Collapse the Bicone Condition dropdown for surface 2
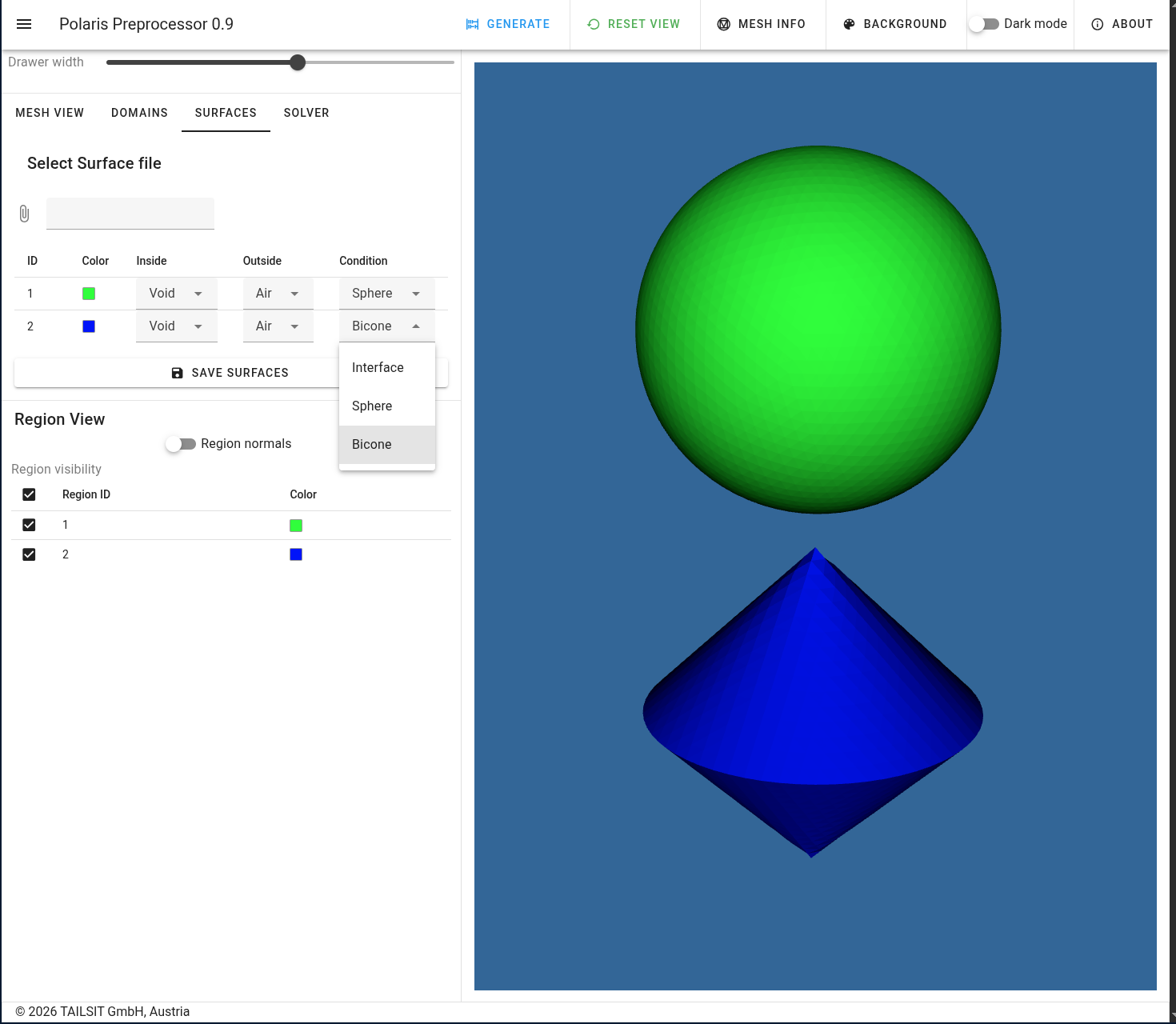 pyautogui.click(x=387, y=326)
